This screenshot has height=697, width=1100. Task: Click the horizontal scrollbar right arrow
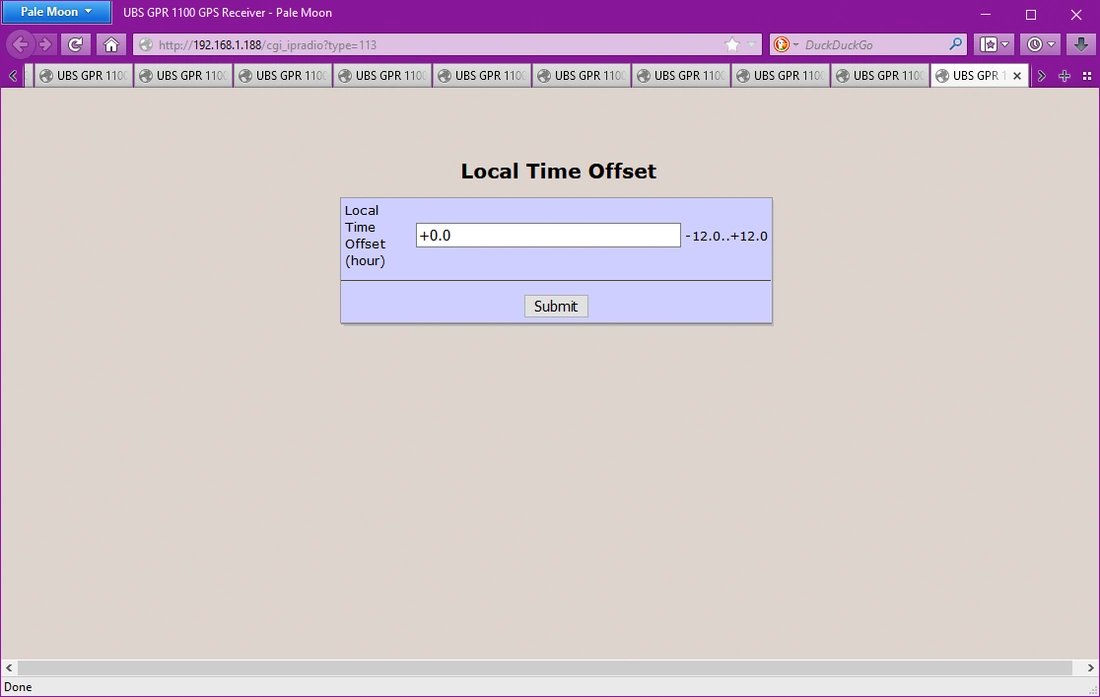[x=1090, y=668]
